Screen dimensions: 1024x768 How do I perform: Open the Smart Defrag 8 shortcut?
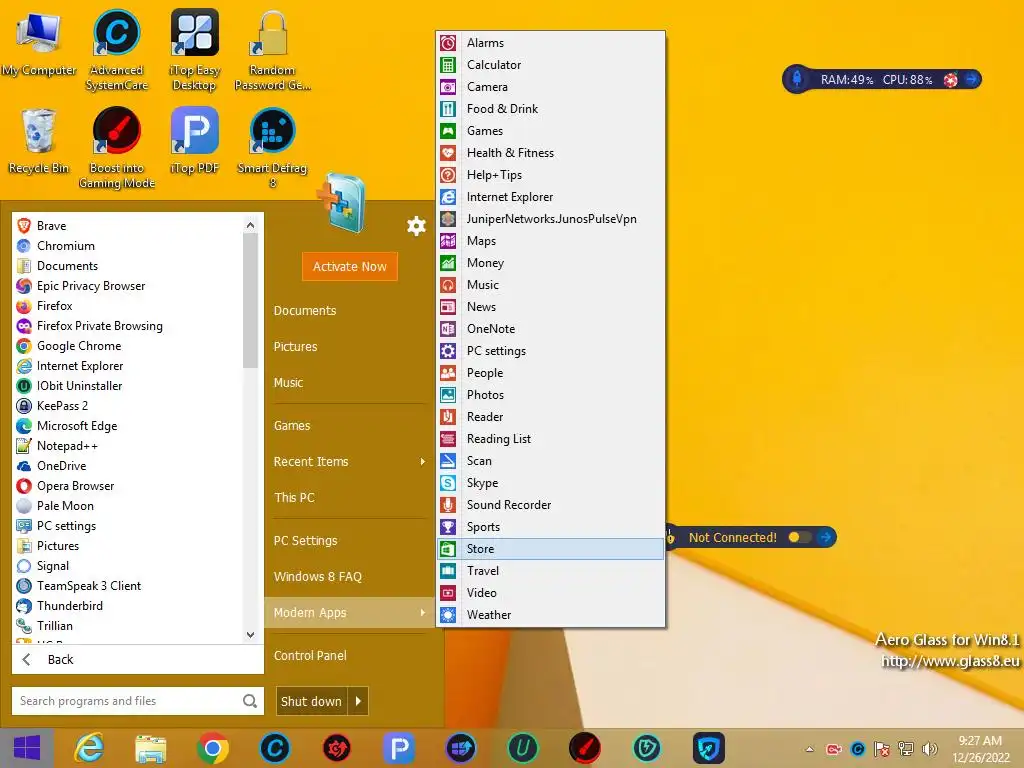tap(272, 148)
